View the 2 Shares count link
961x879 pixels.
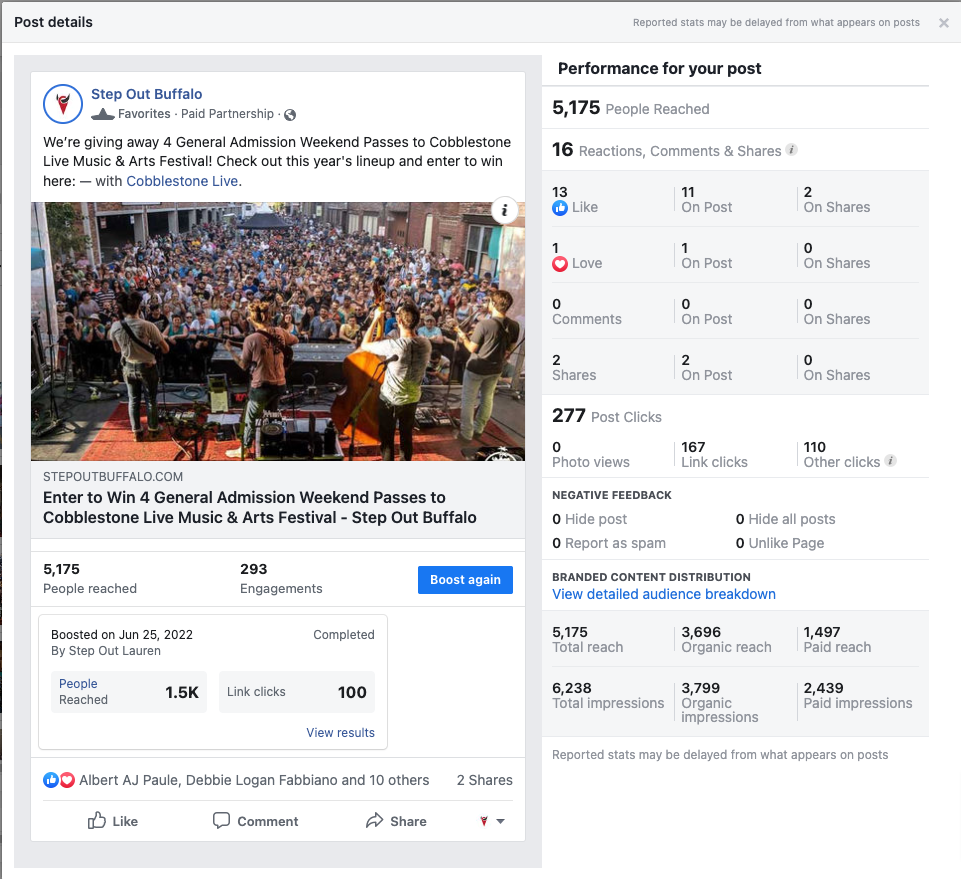coord(484,780)
